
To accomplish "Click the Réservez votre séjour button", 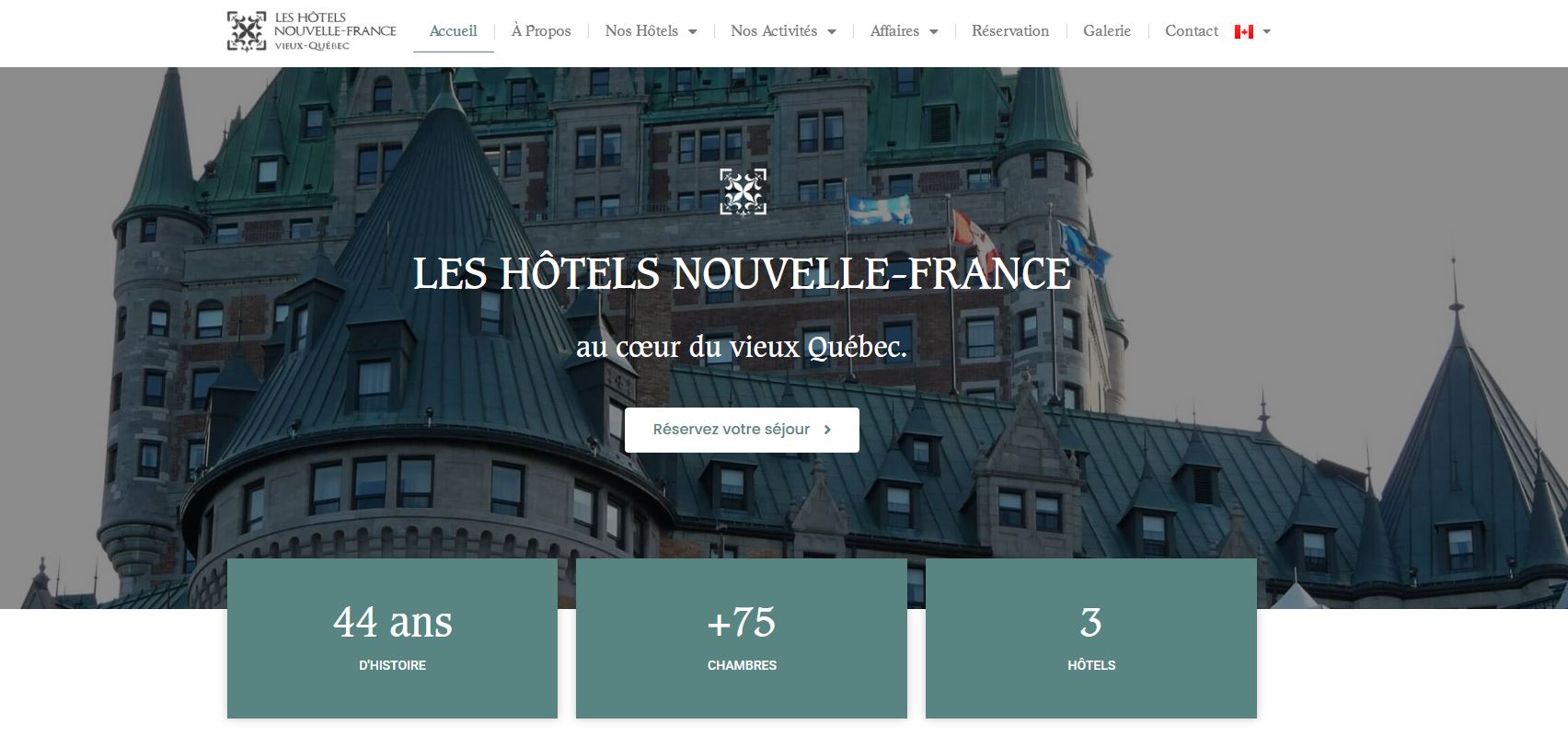I will click(x=742, y=430).
